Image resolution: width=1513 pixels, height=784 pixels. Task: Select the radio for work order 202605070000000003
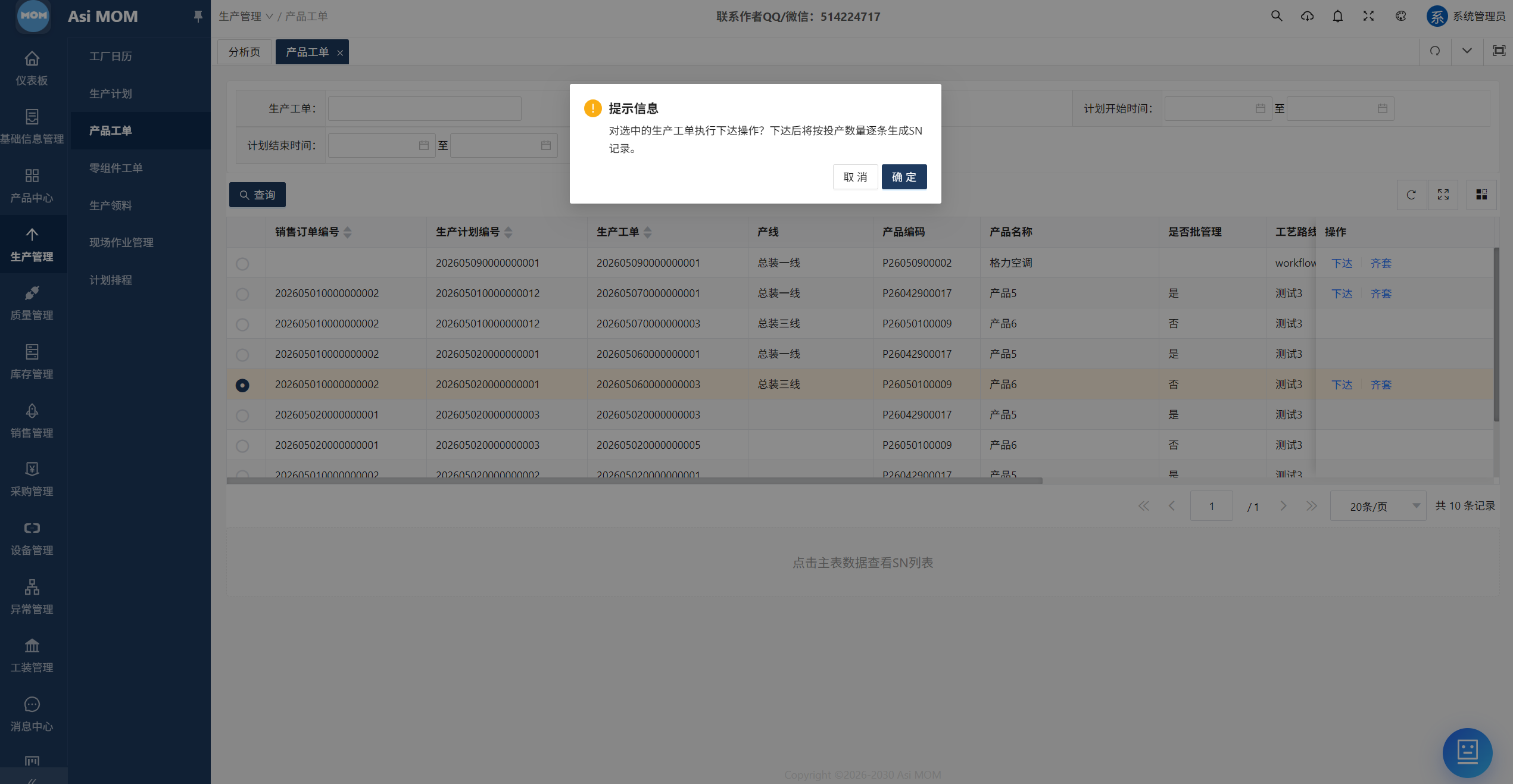pyautogui.click(x=242, y=324)
